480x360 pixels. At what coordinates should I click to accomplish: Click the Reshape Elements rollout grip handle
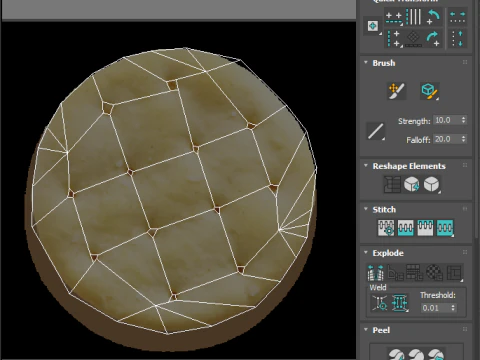[x=465, y=165]
